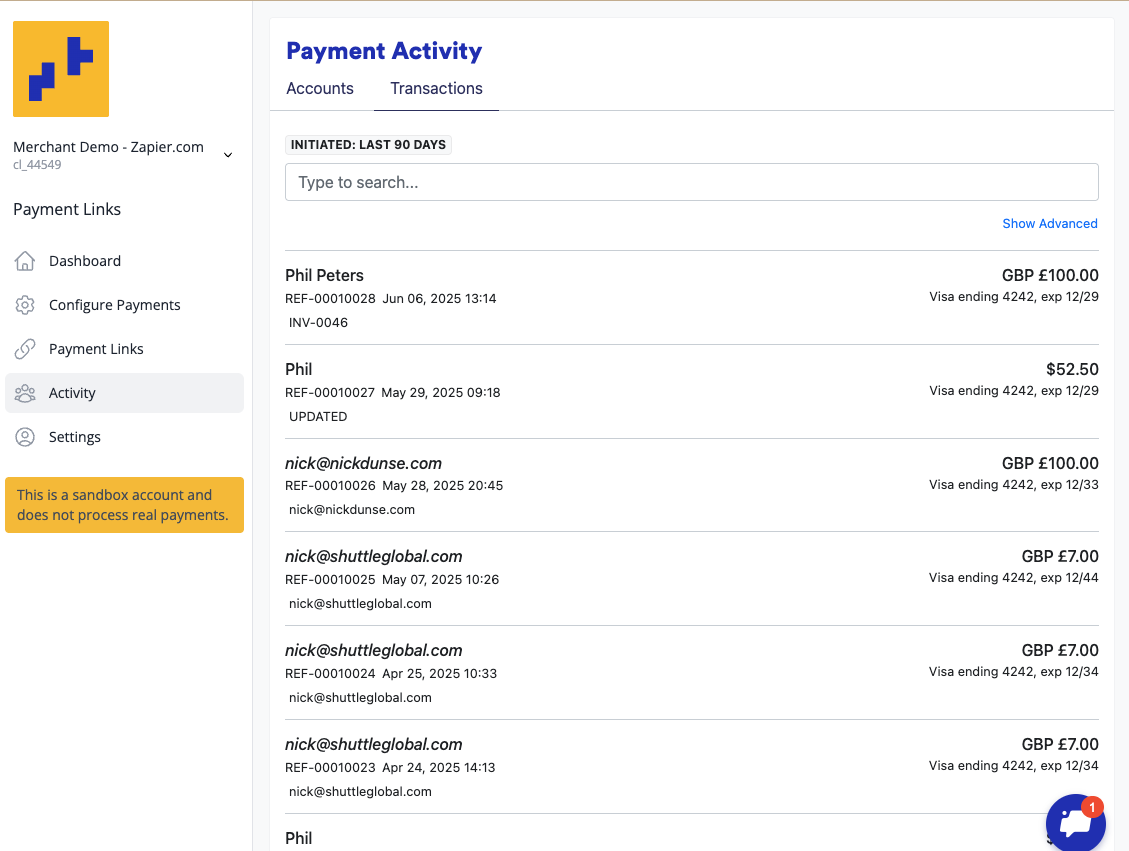The width and height of the screenshot is (1129, 851).
Task: Open transaction REF-00010024 dated Apr 25
Action: (x=691, y=672)
